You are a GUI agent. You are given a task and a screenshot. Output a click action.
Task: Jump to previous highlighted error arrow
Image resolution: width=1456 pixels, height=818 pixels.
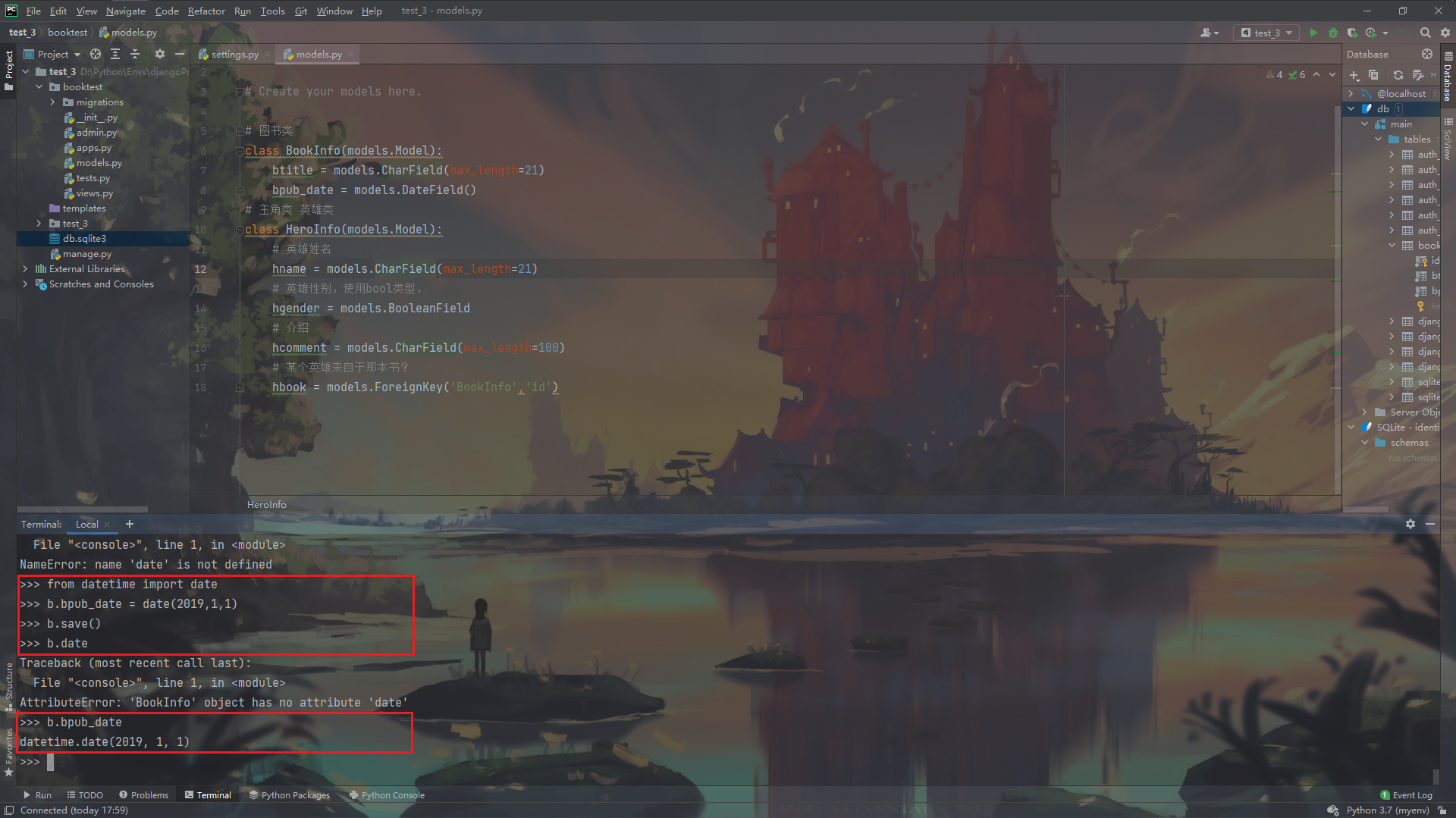pyautogui.click(x=1316, y=74)
